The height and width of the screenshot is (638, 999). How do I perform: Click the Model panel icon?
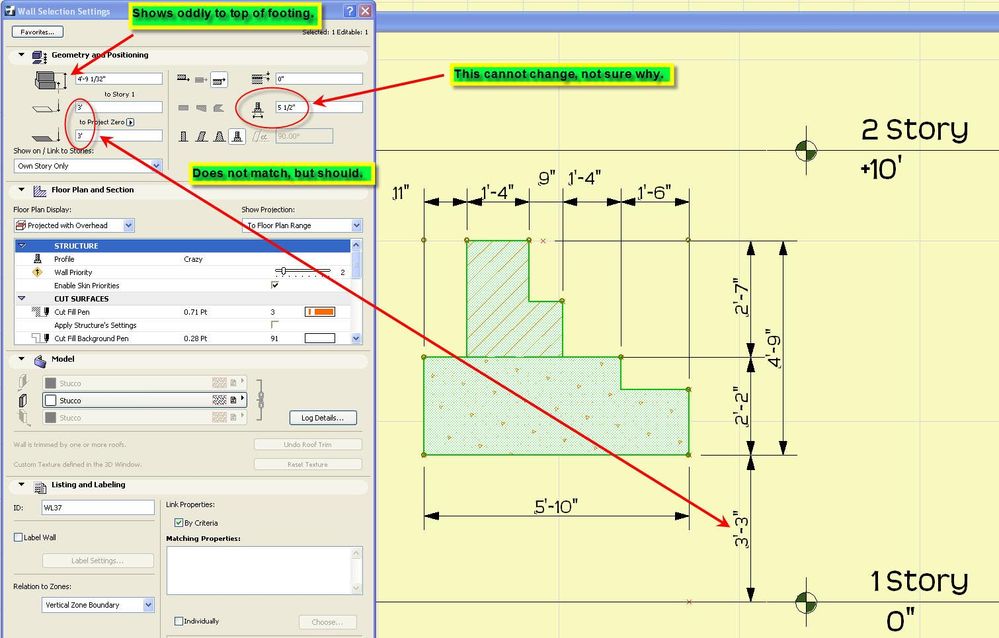40,361
